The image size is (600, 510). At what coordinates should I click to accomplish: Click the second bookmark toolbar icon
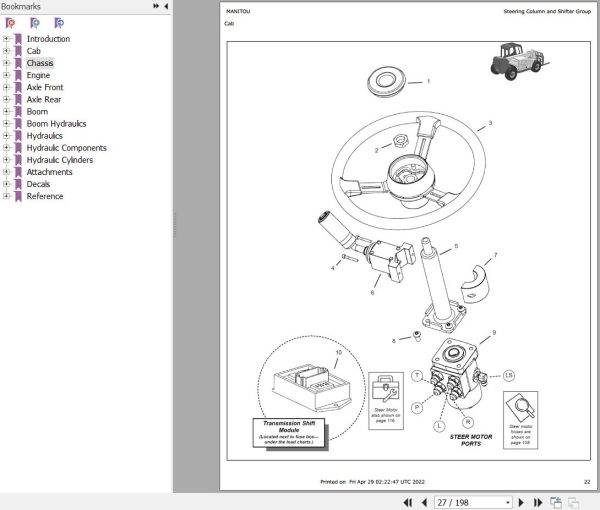(35, 23)
